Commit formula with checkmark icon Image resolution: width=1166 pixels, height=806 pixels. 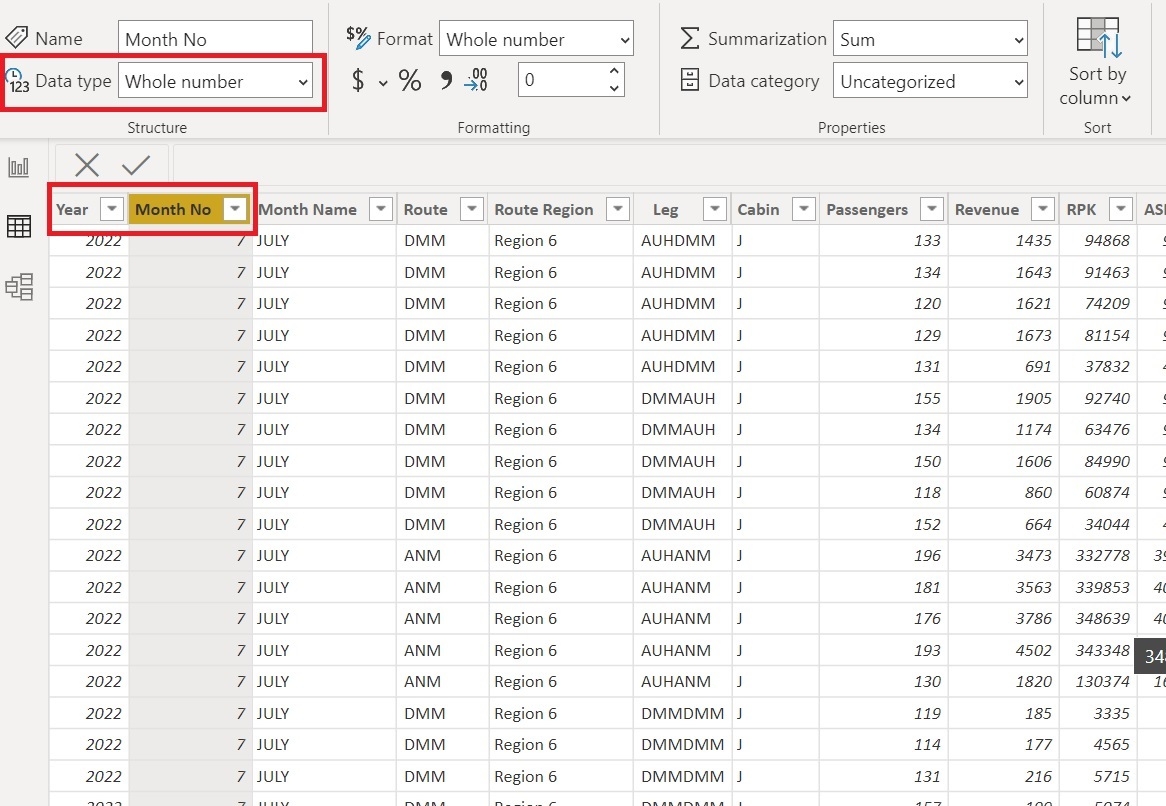136,165
